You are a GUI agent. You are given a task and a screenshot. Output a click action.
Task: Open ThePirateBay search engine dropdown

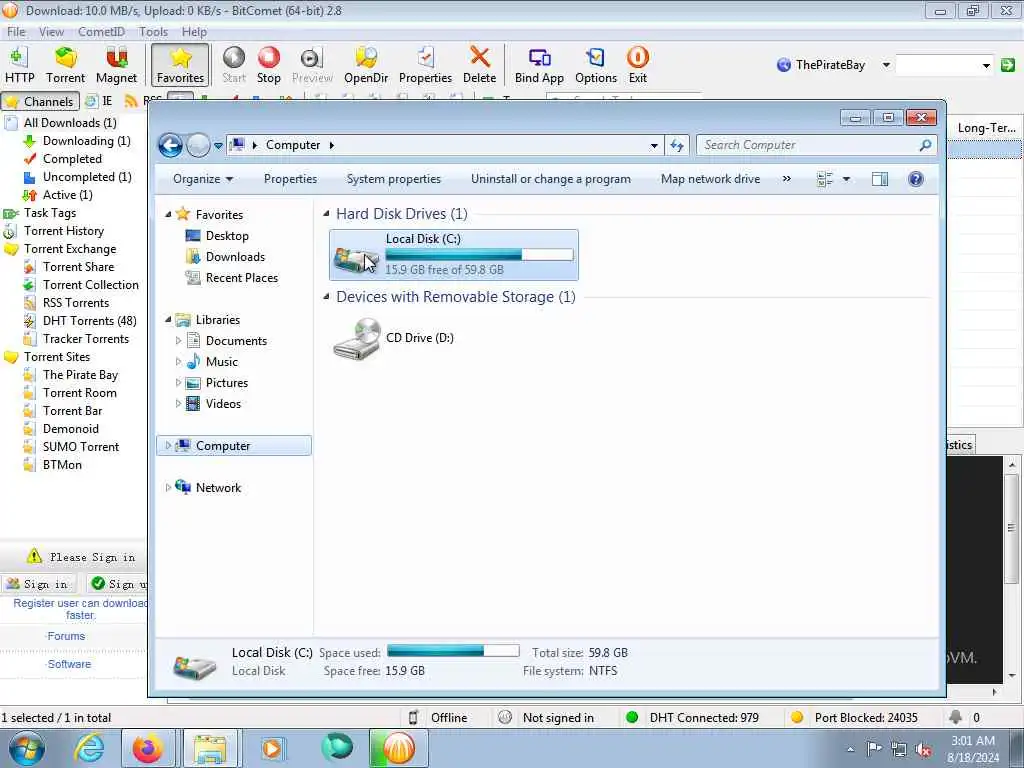[x=886, y=65]
